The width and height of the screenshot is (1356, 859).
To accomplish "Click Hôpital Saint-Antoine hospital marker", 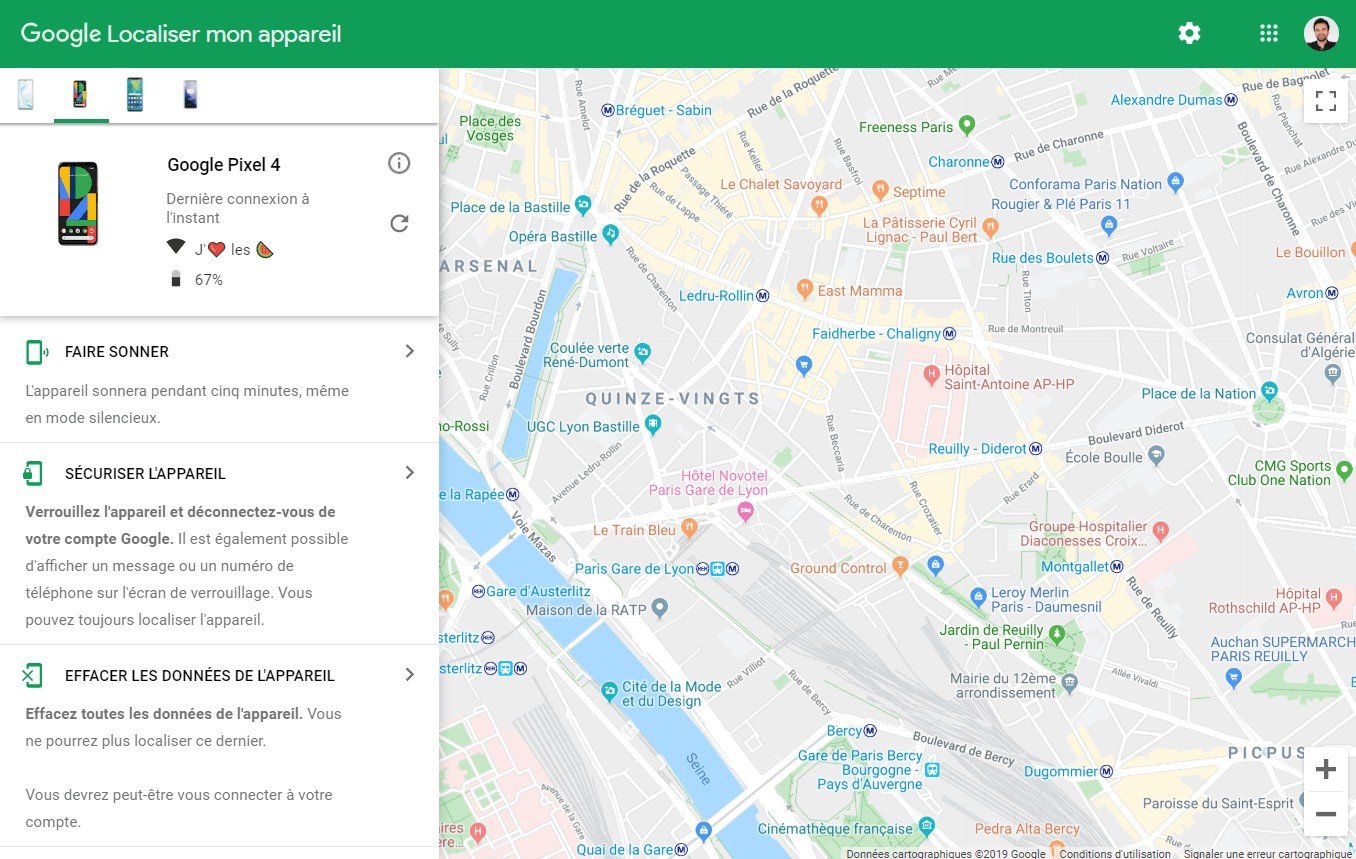I will click(931, 375).
